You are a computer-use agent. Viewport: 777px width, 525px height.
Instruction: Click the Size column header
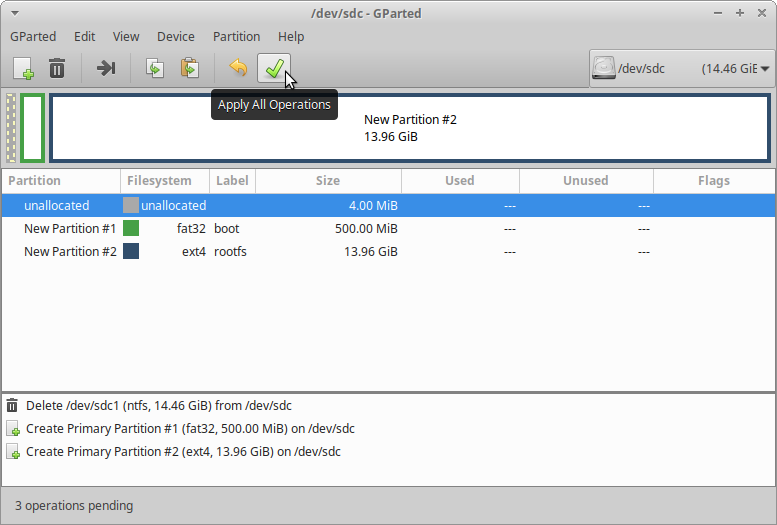pyautogui.click(x=328, y=181)
